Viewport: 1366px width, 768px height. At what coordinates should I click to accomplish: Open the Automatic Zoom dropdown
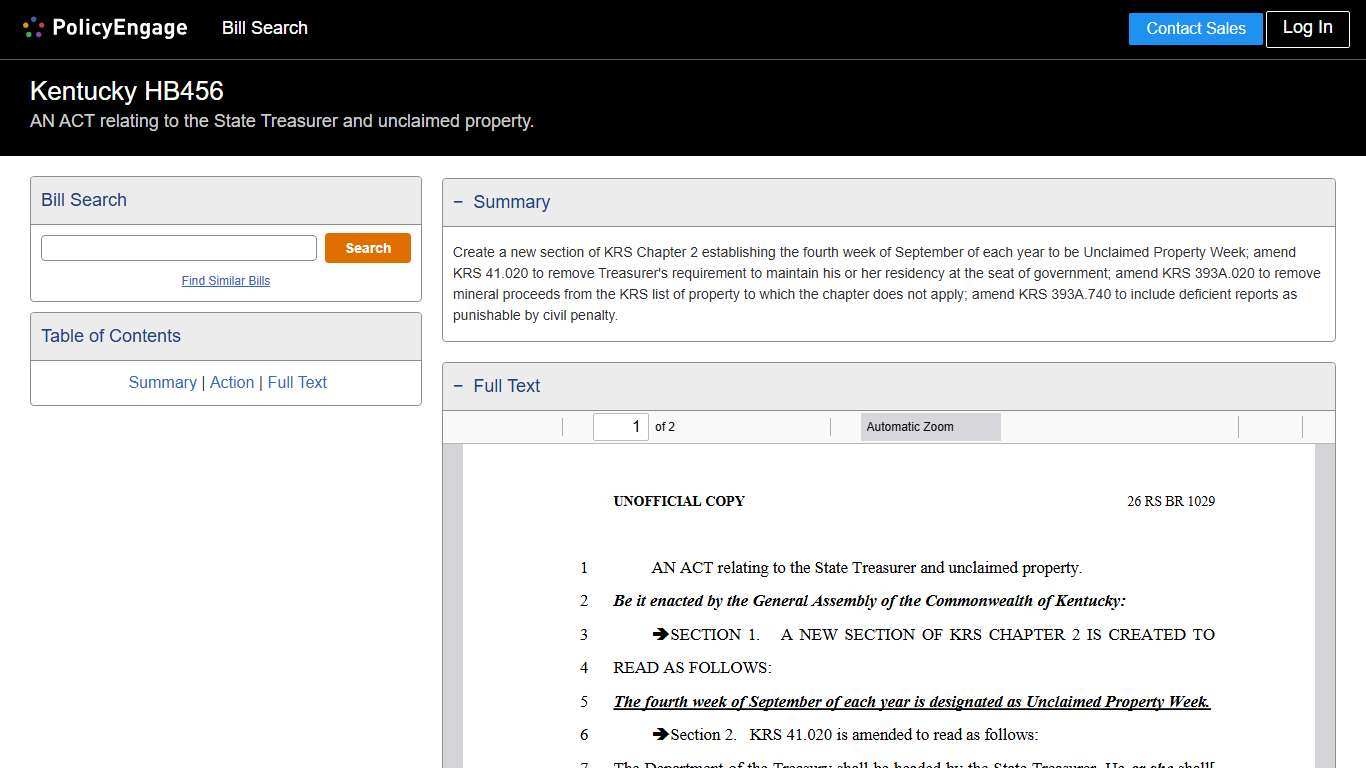coord(930,427)
